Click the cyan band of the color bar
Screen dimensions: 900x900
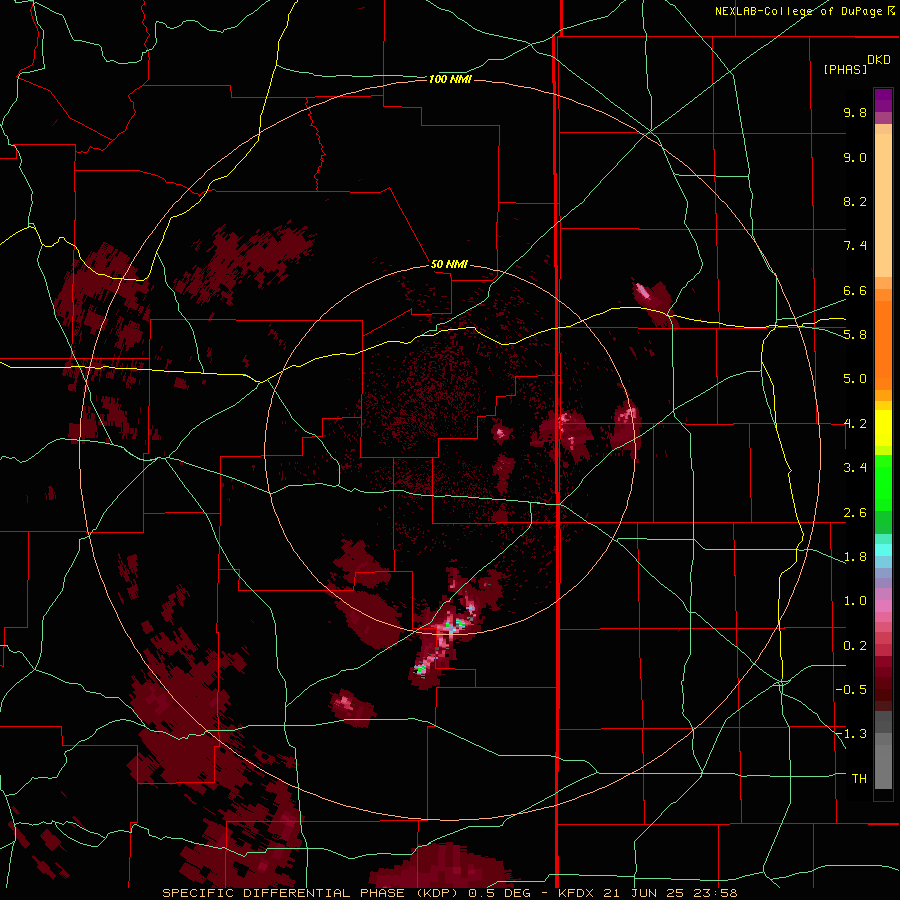tap(883, 550)
